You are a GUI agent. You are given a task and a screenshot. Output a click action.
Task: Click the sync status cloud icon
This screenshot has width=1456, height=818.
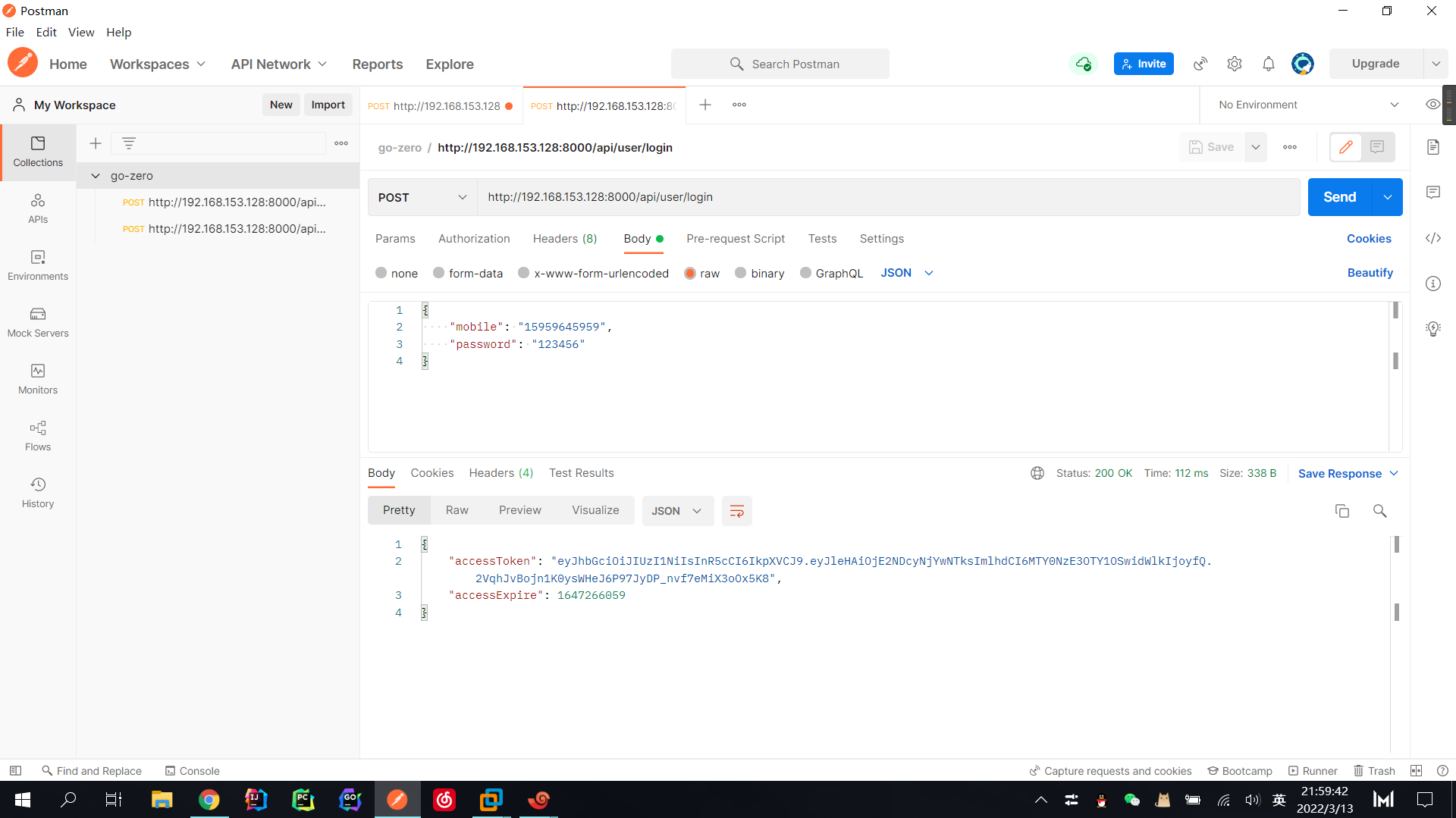tap(1084, 64)
